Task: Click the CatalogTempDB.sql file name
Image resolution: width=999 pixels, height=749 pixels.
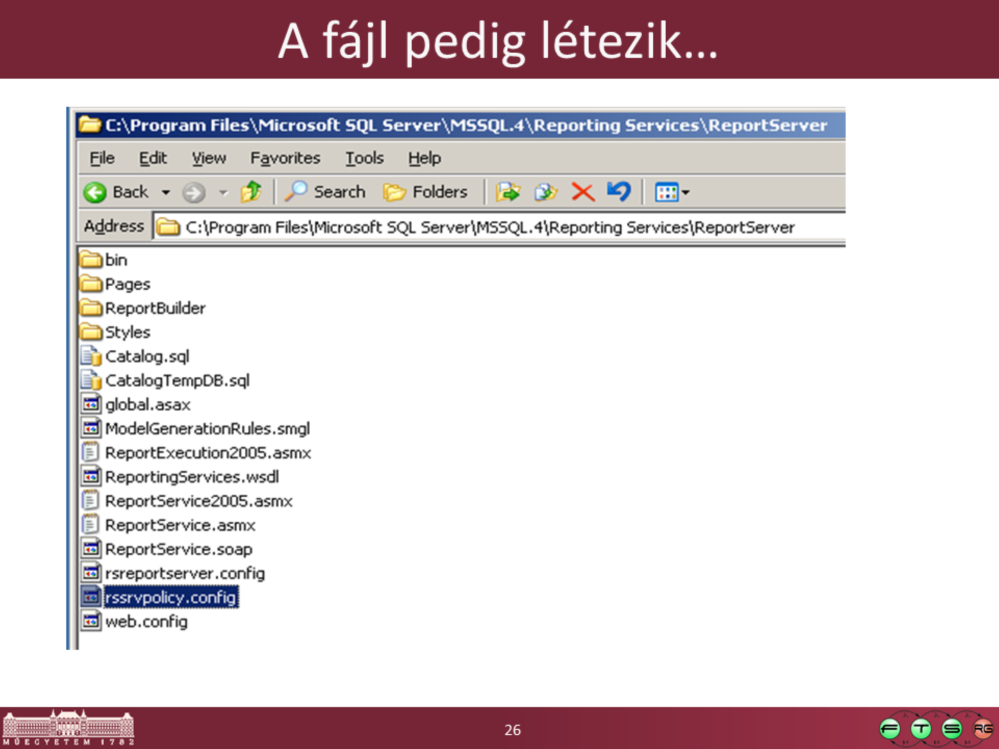Action: (x=177, y=381)
